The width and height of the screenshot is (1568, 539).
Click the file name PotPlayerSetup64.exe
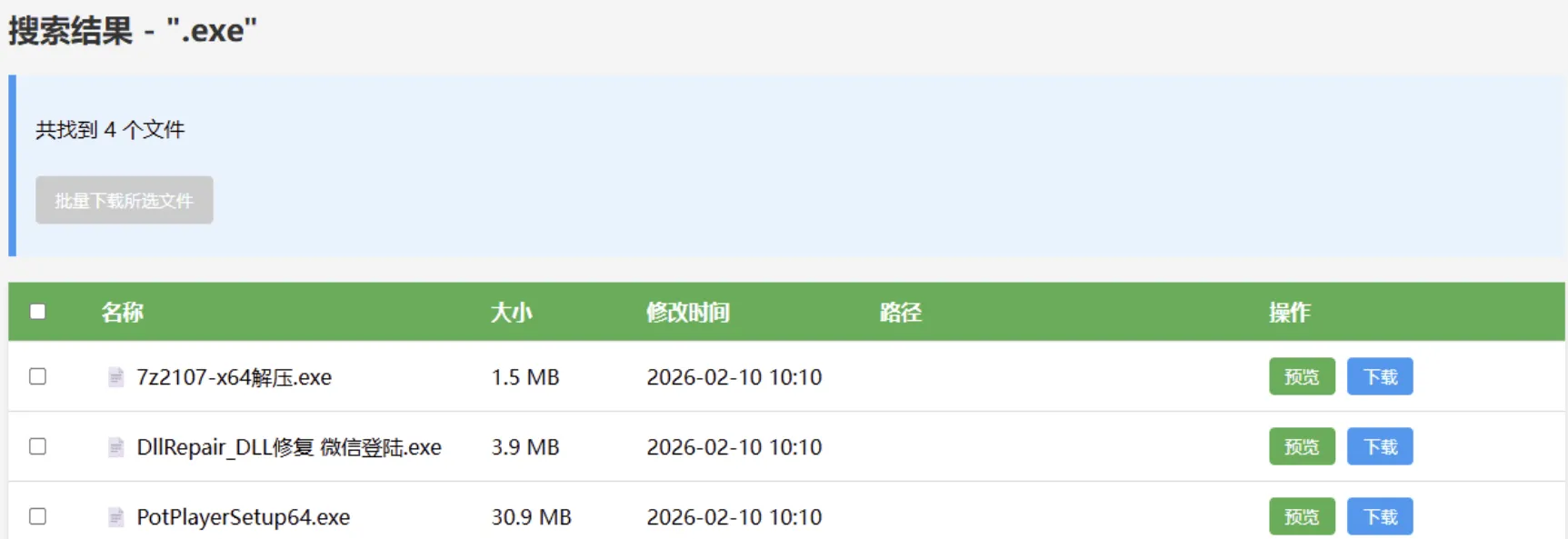(240, 516)
